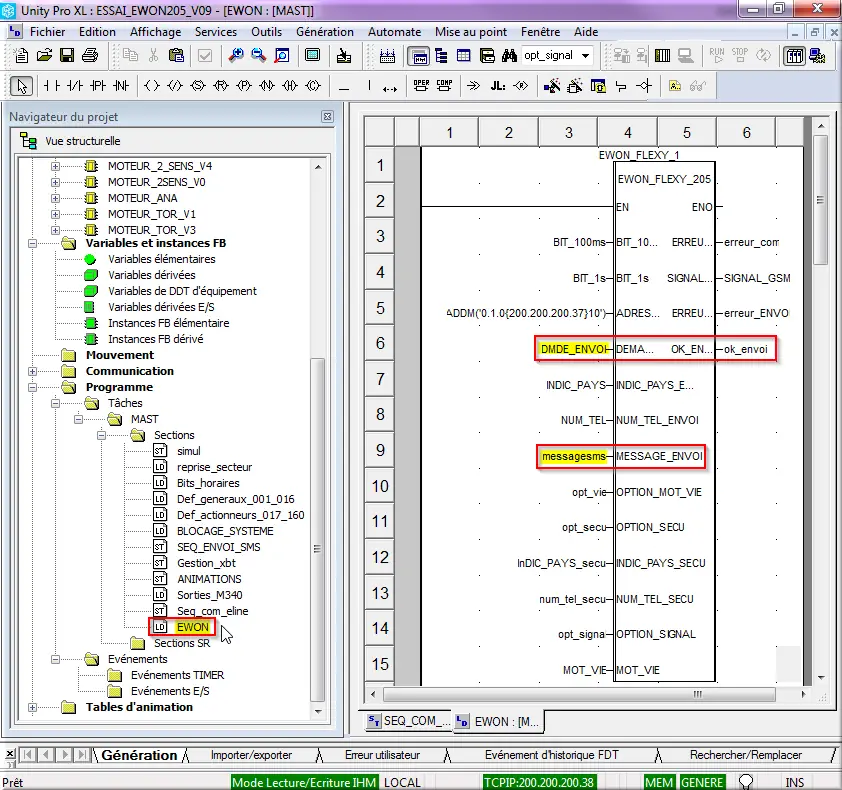This screenshot has width=842, height=790.
Task: Open the Edition menu
Action: pos(97,32)
